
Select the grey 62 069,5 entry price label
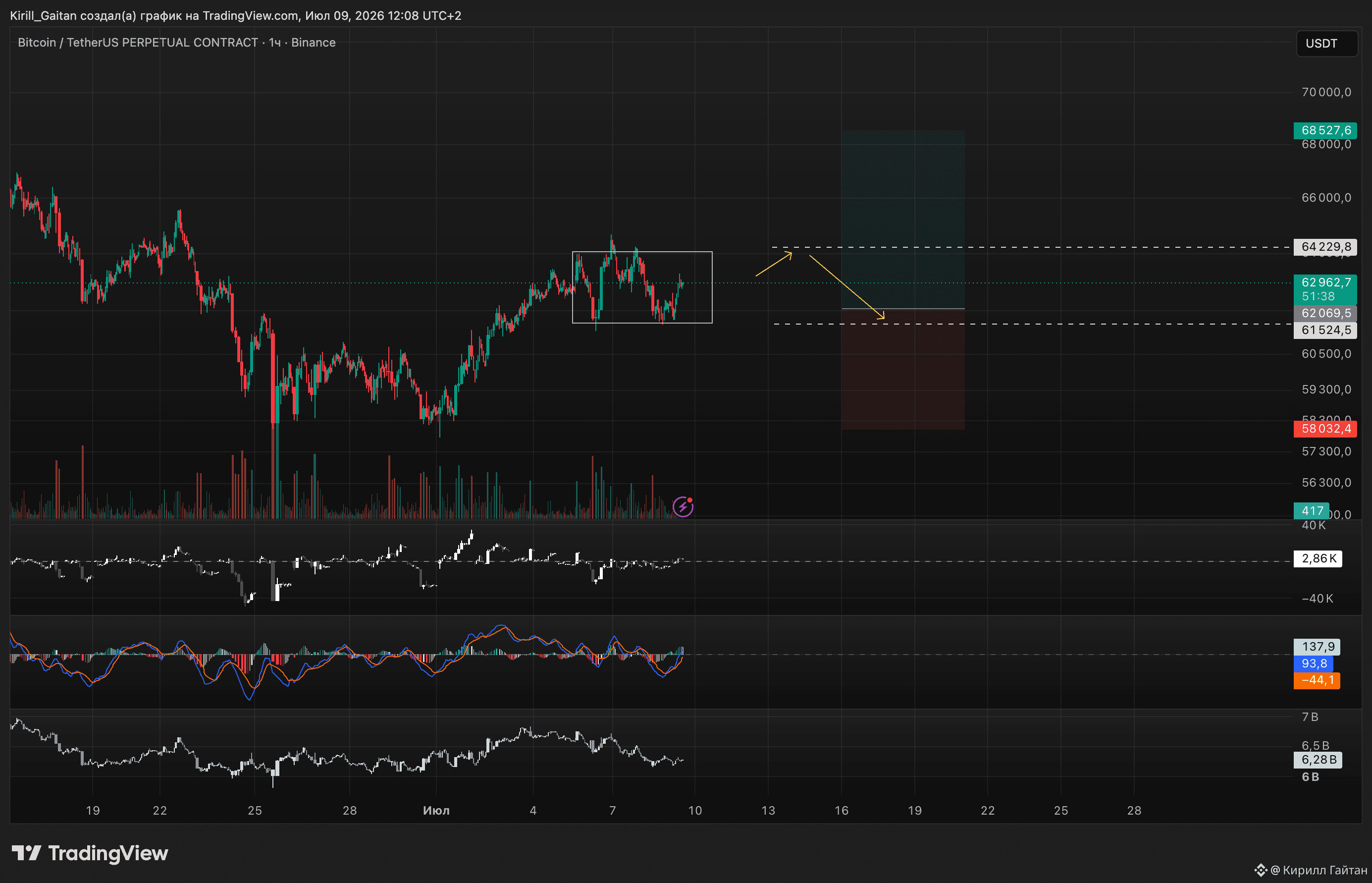point(1325,313)
